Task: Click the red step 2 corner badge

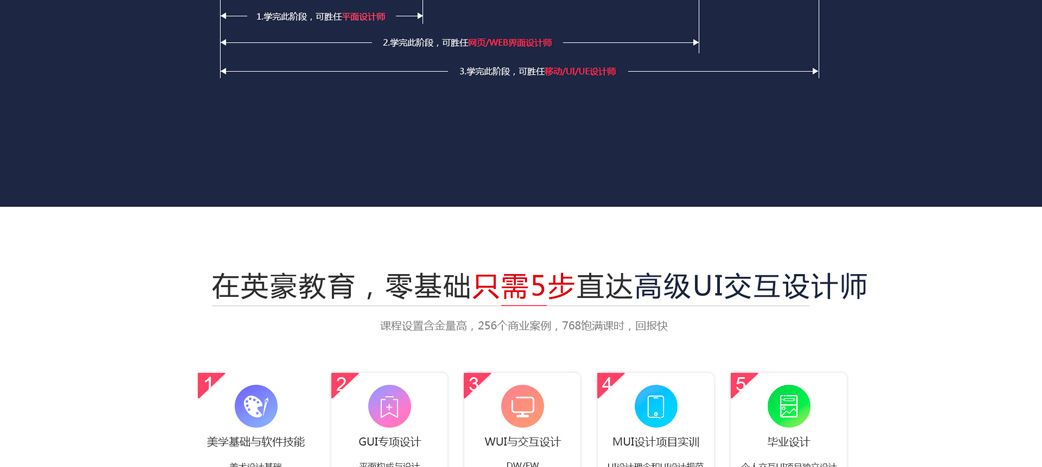Action: (342, 383)
